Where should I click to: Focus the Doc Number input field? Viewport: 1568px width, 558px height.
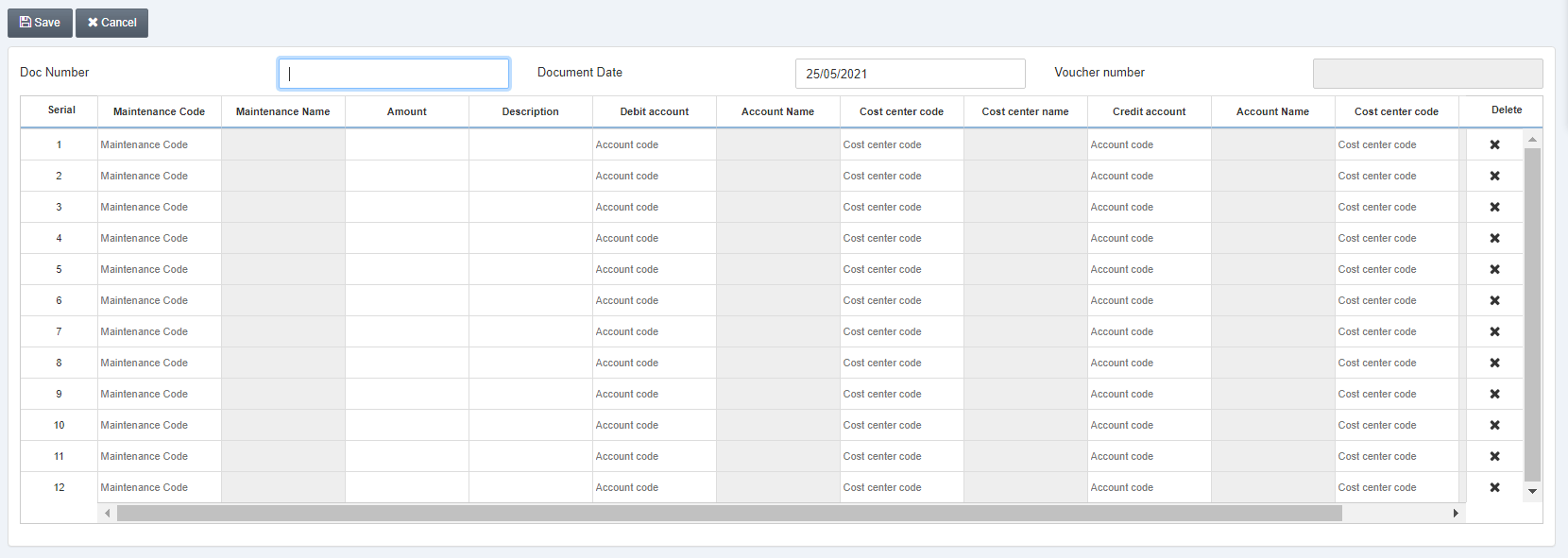(x=394, y=74)
